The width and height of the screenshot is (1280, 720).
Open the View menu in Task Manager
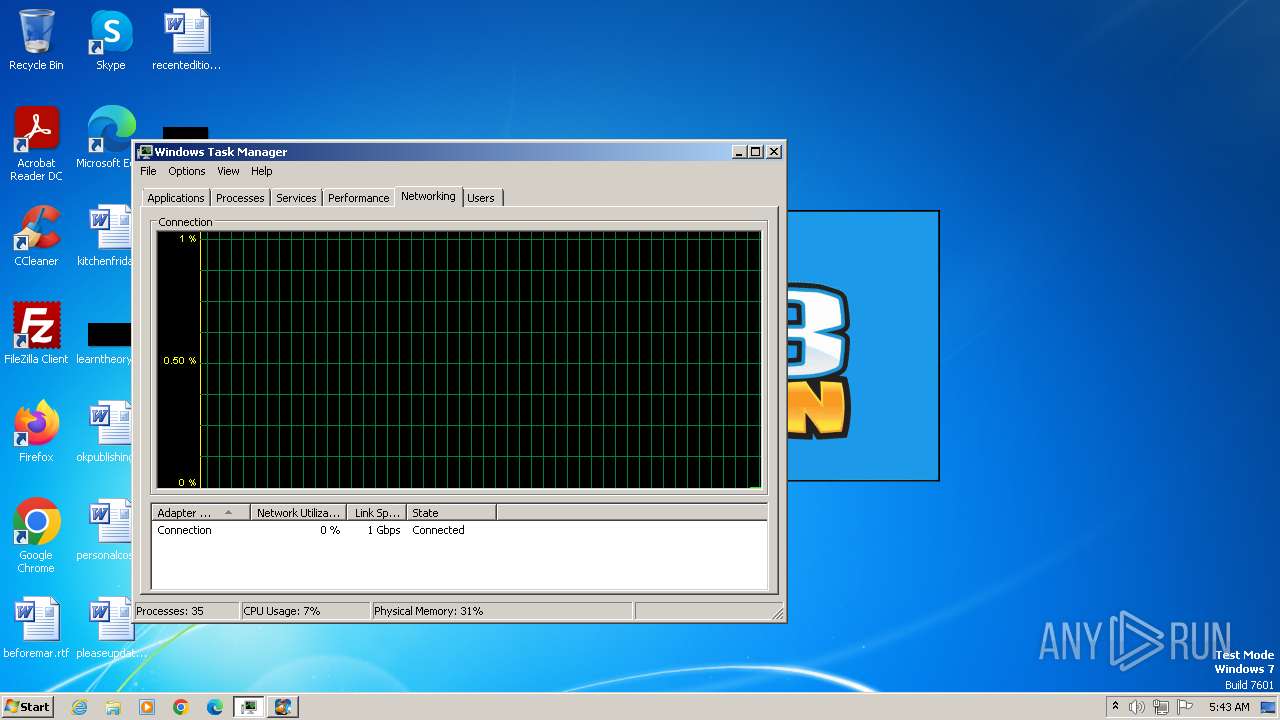pyautogui.click(x=228, y=171)
